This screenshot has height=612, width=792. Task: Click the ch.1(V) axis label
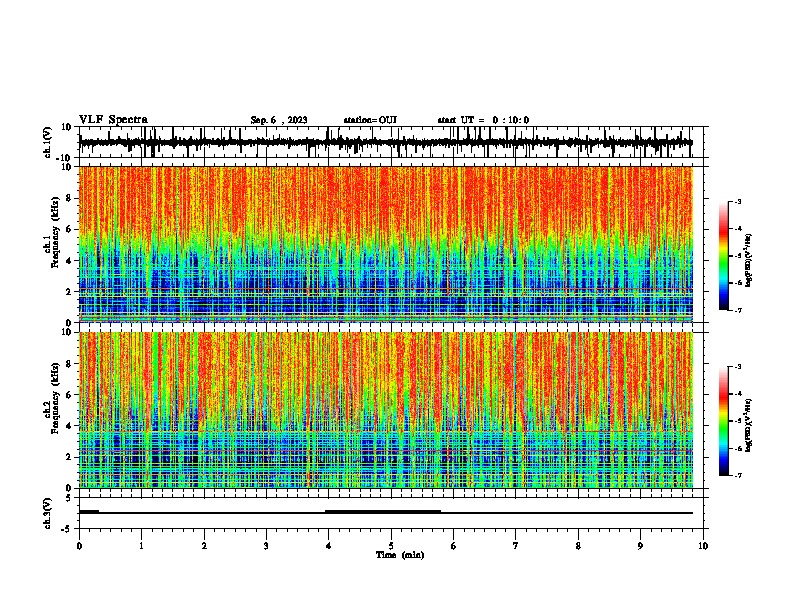coord(48,142)
